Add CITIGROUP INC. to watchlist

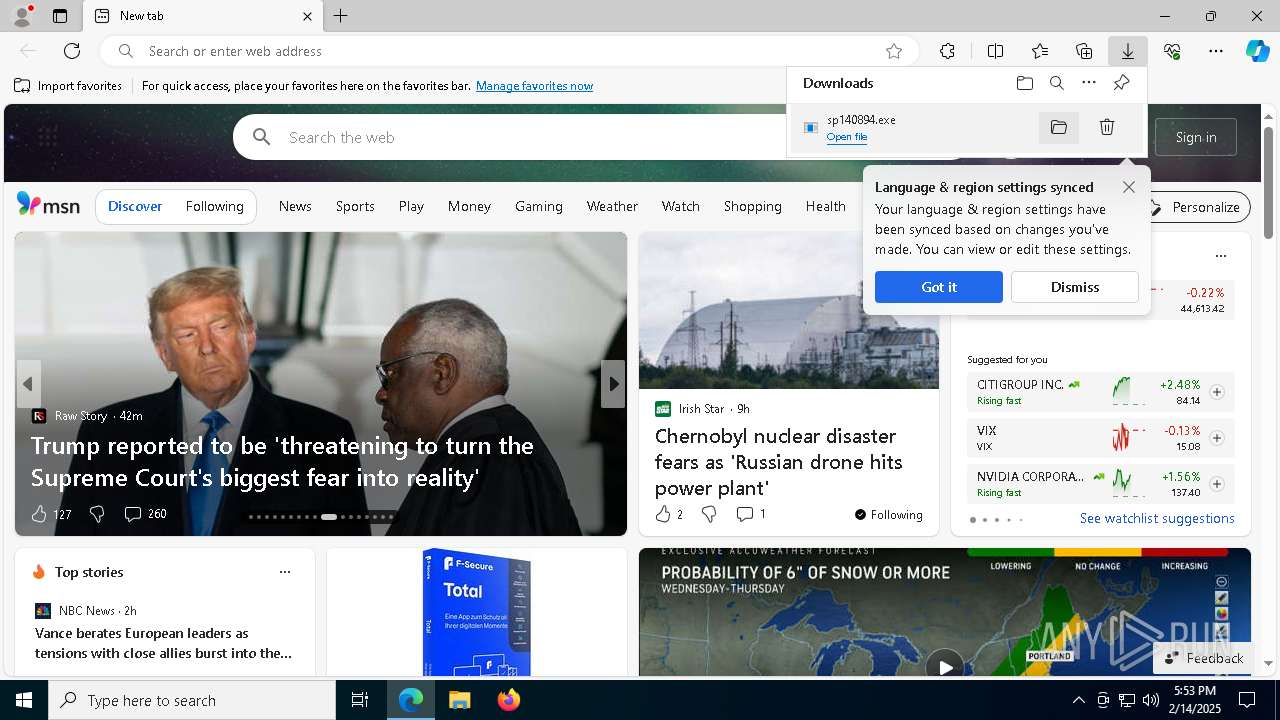1217,392
